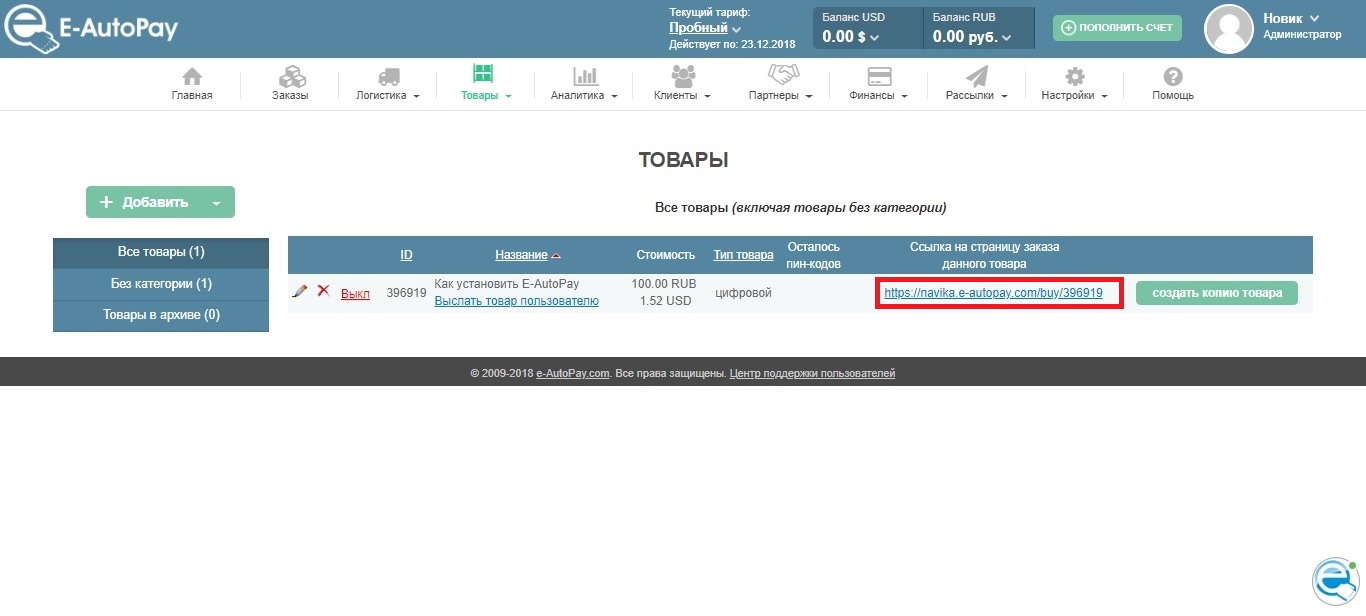Click the Партнеры handshake icon
Screen dimensions: 1366x616
point(781,76)
